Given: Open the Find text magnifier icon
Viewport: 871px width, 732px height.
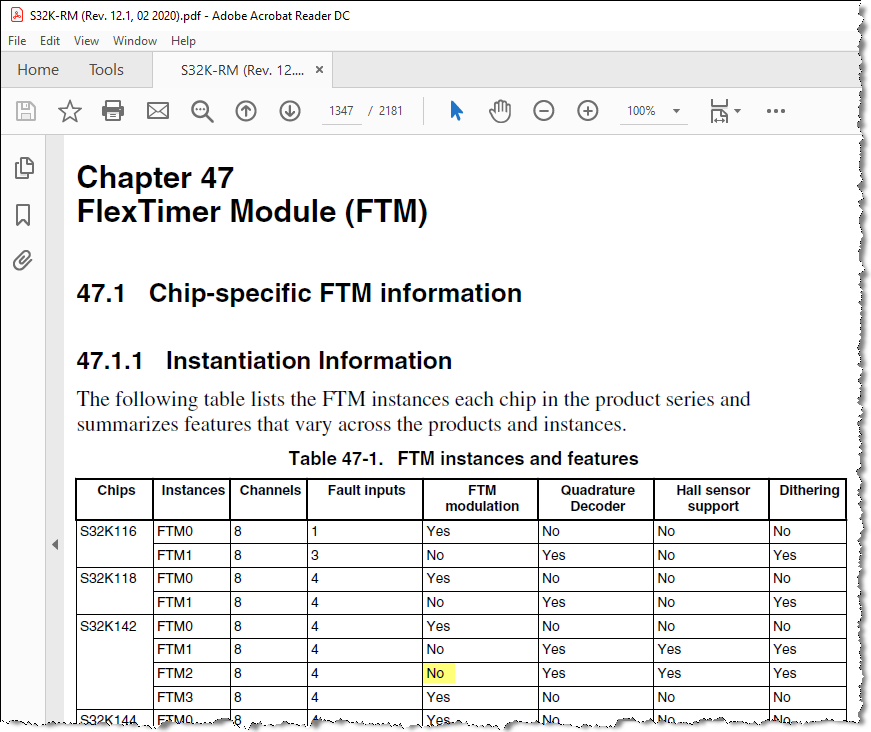Looking at the screenshot, I should click(x=202, y=112).
